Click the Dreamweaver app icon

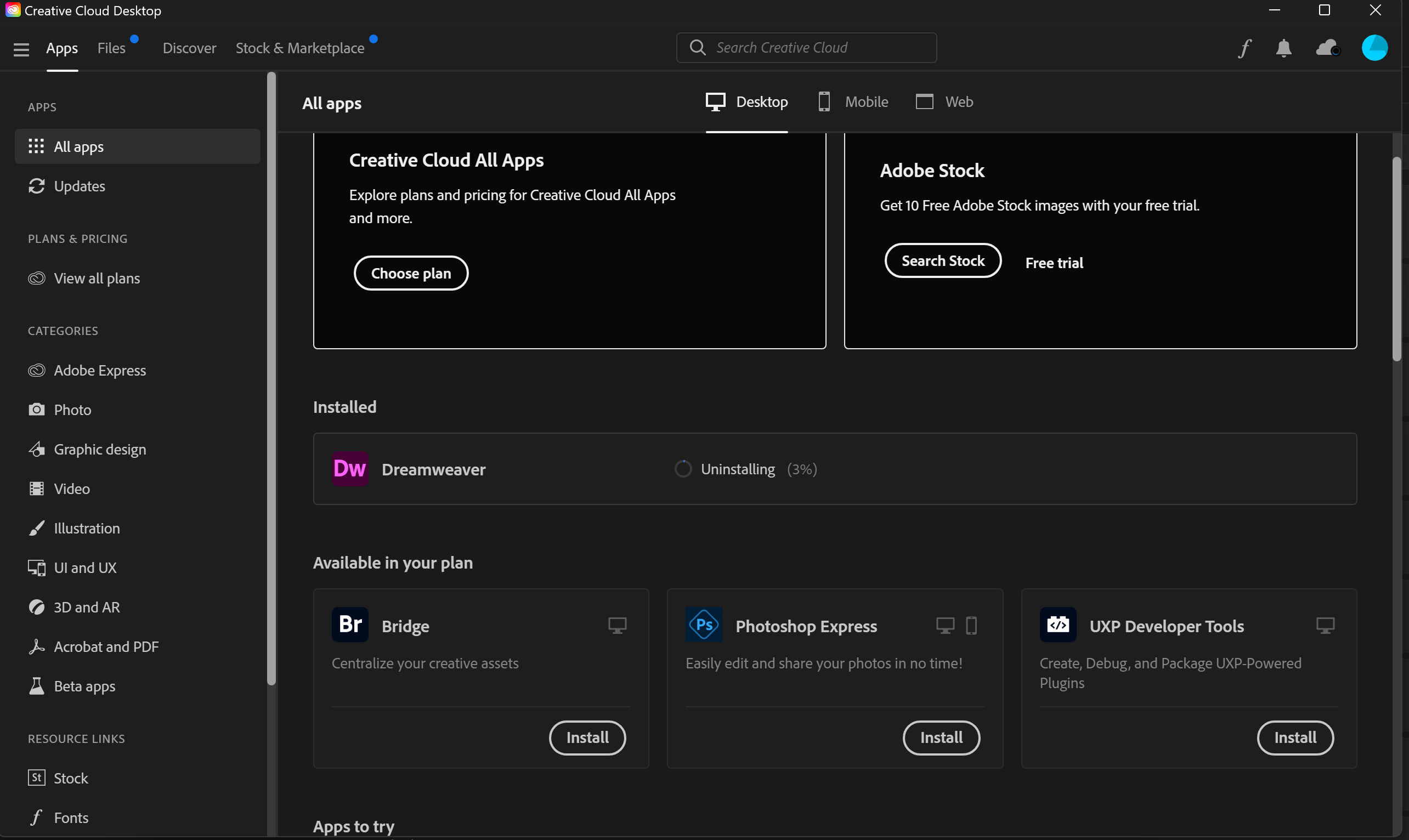tap(350, 469)
